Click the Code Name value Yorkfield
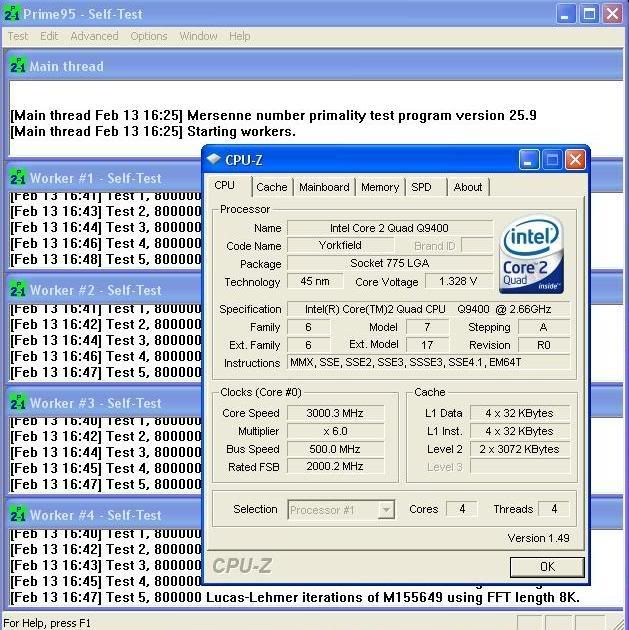The height and width of the screenshot is (630, 629). point(340,245)
